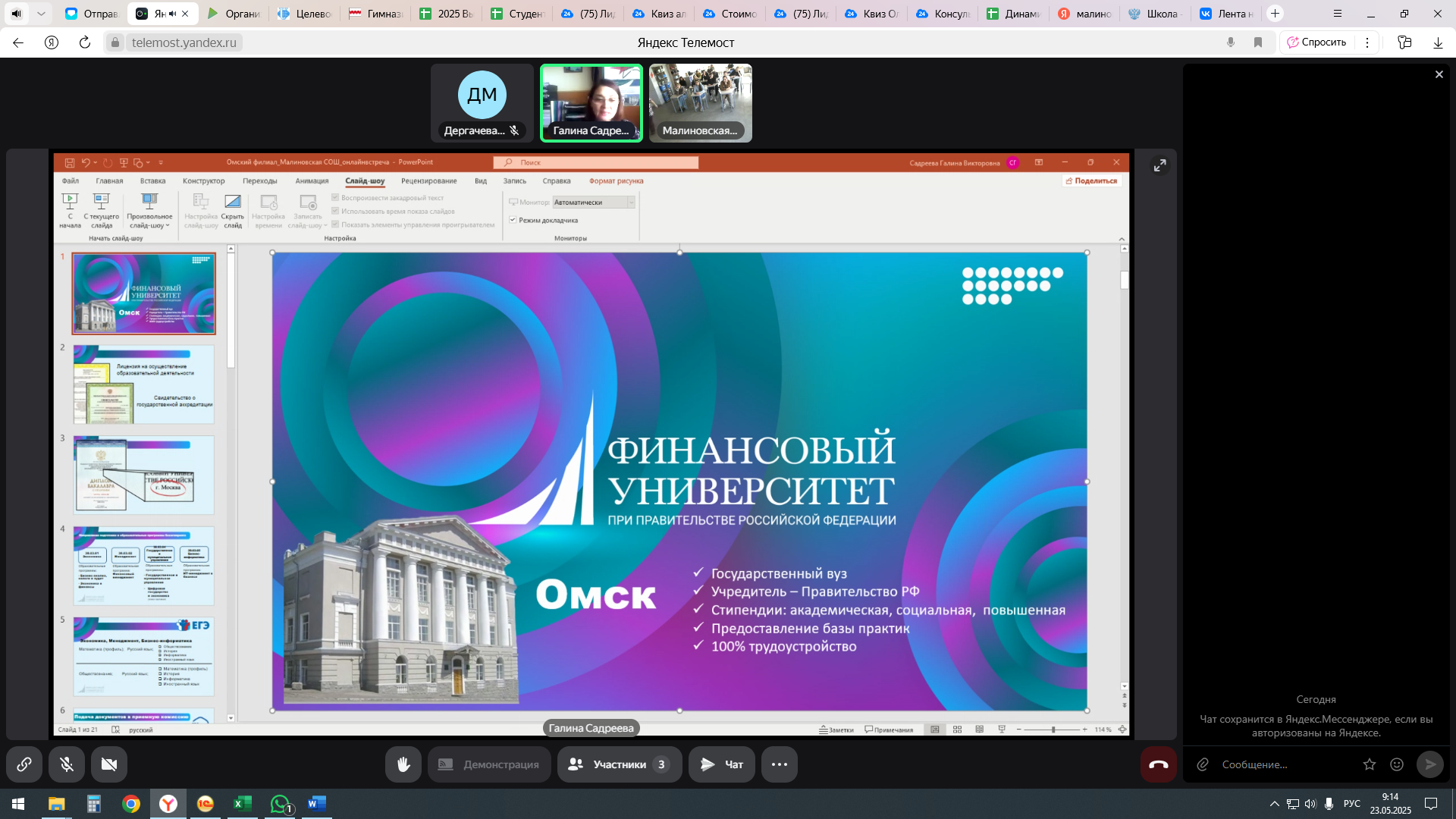Click the telemost.yandex.ru address bar
1456x819 pixels.
184,42
